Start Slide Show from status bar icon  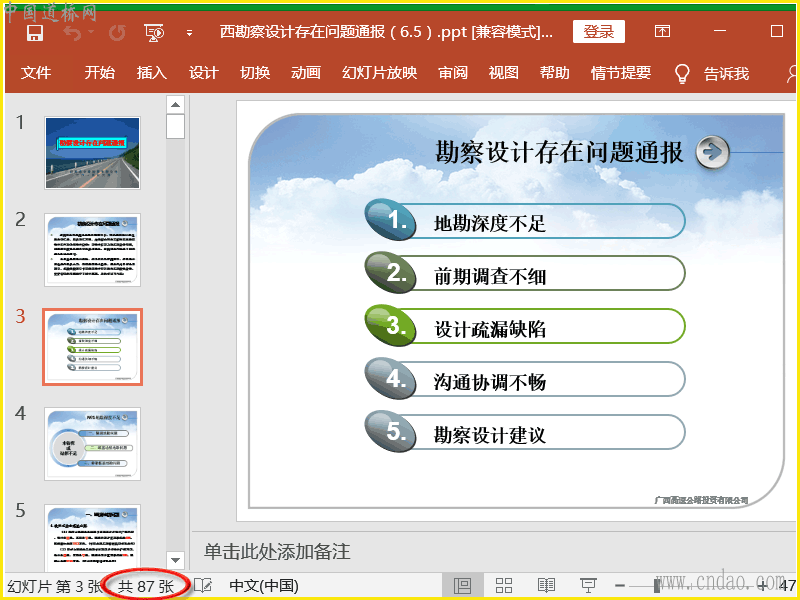click(x=588, y=586)
